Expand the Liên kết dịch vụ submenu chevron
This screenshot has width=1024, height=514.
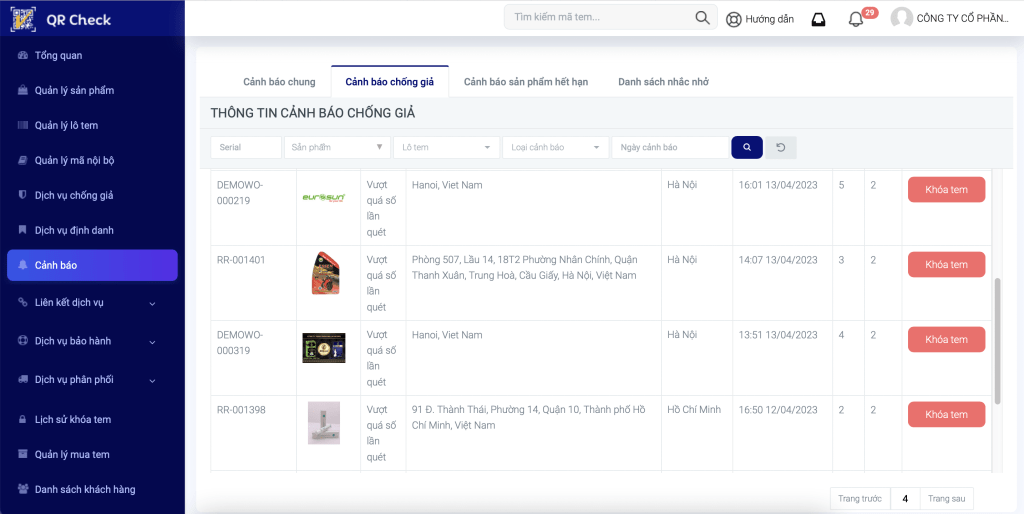pyautogui.click(x=152, y=304)
